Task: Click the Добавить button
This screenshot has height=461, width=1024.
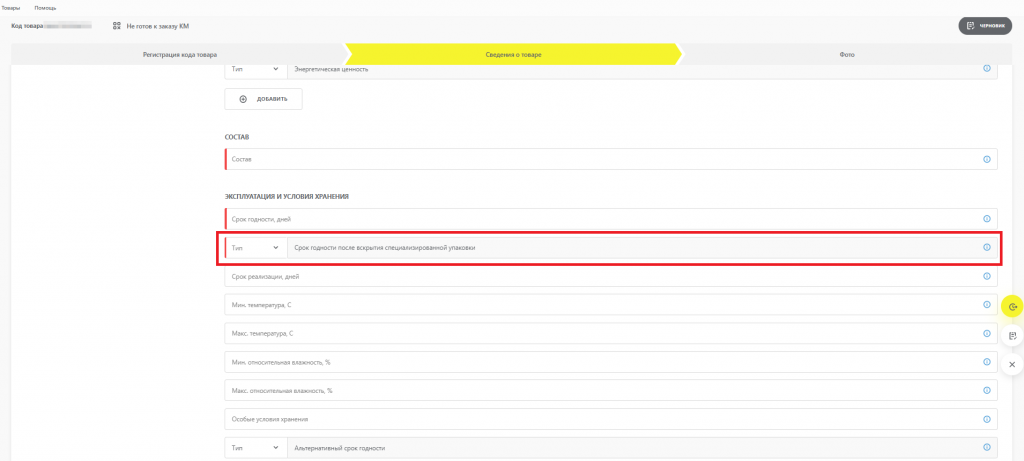Action: click(263, 99)
